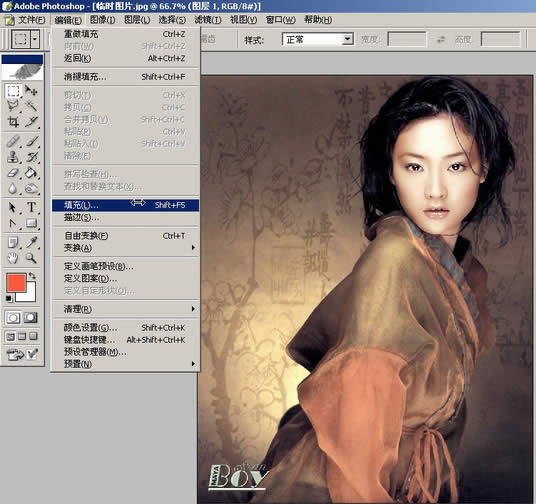
Task: Open the 图像(I) menu
Action: click(102, 20)
